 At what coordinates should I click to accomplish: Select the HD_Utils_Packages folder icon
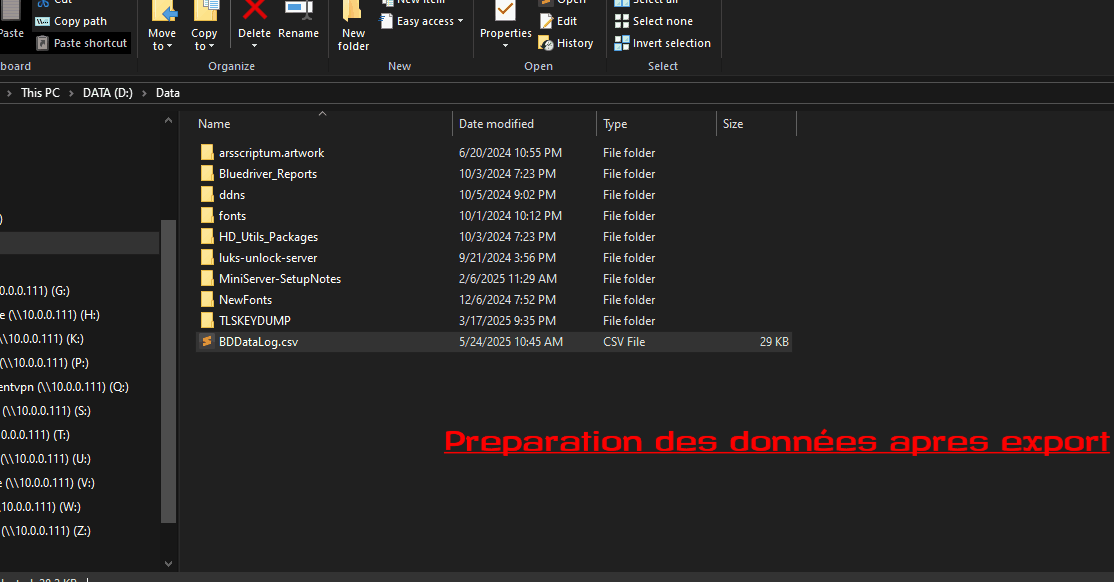(x=207, y=237)
